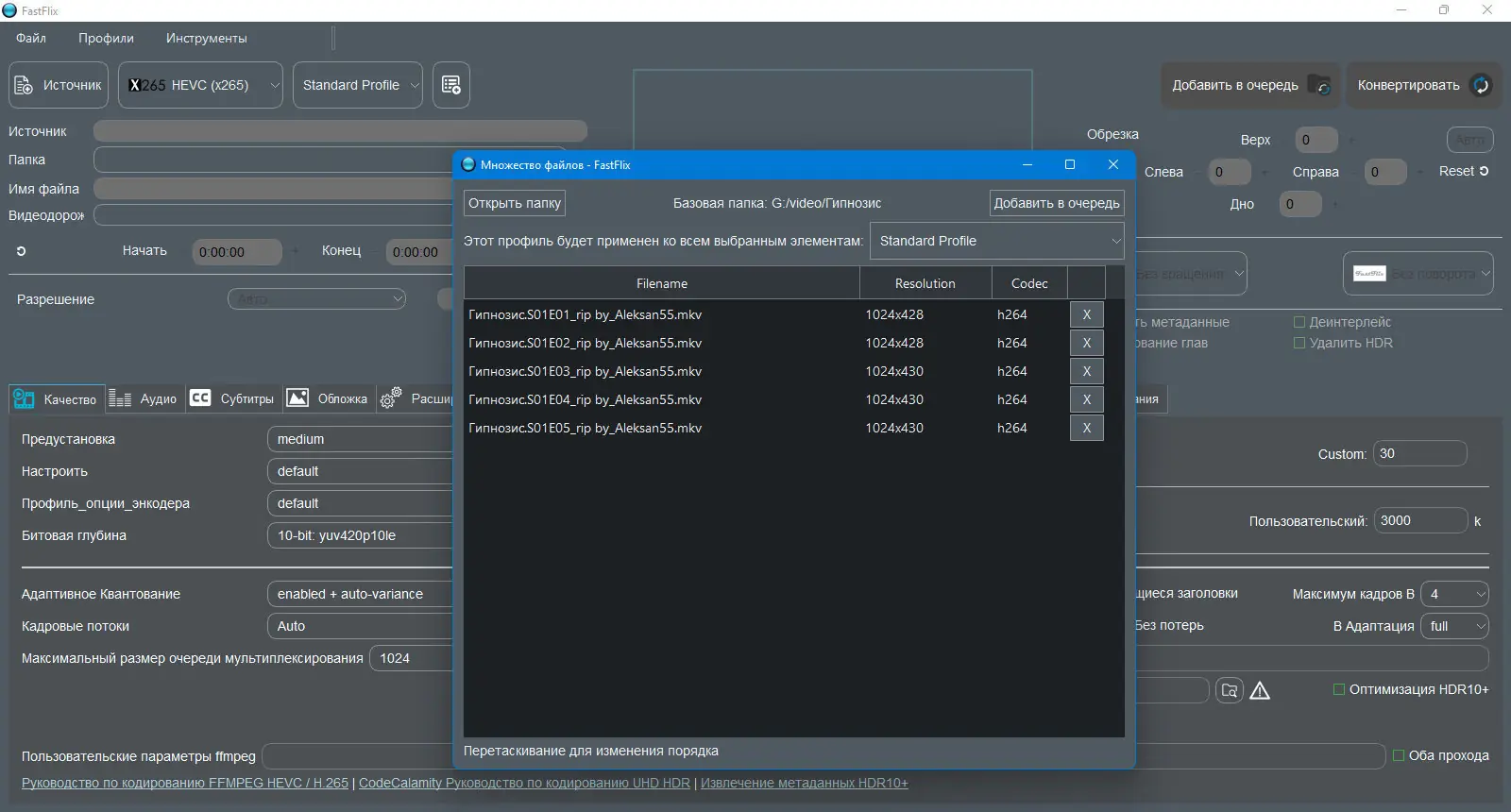The height and width of the screenshot is (812, 1511).
Task: Click the h264 codec cell of S01E05
Action: click(x=1011, y=428)
